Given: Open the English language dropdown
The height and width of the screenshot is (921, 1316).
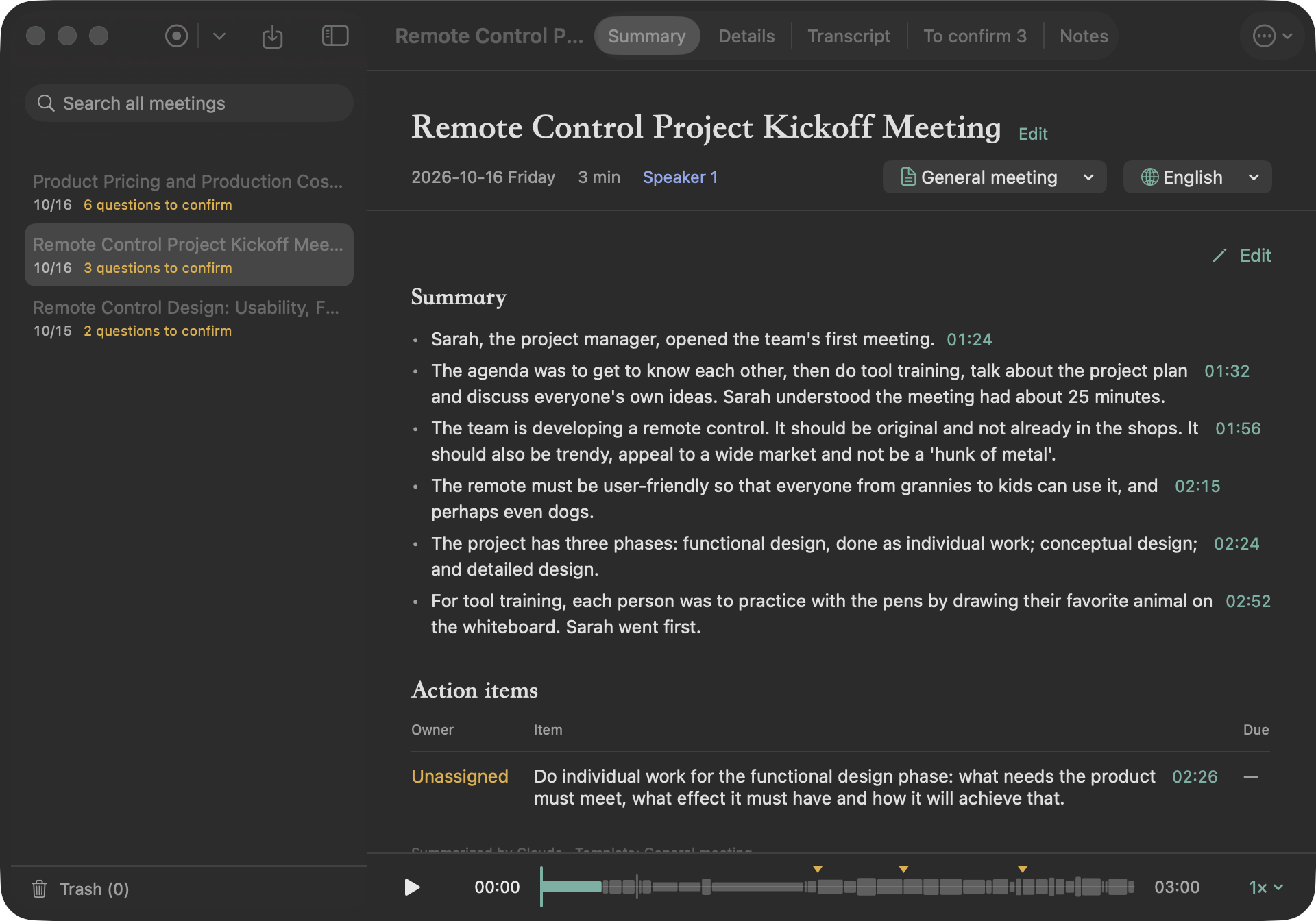Looking at the screenshot, I should (1197, 177).
